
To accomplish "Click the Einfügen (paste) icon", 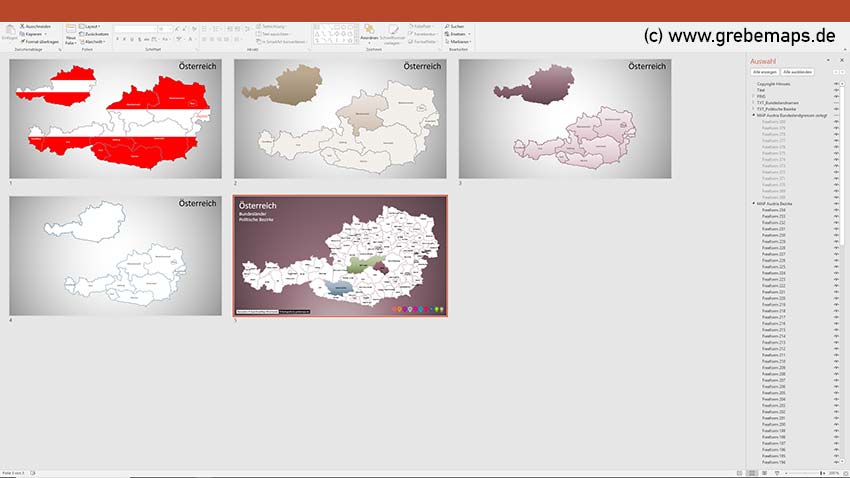I will click(10, 34).
